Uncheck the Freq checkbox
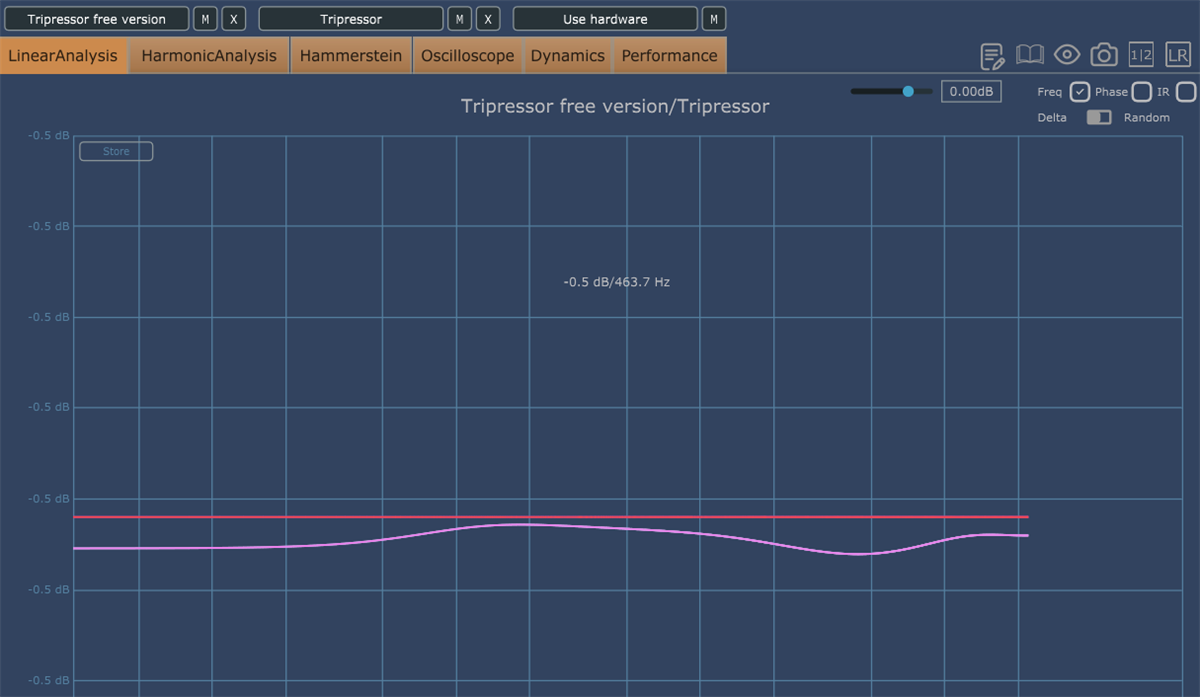 (1080, 92)
